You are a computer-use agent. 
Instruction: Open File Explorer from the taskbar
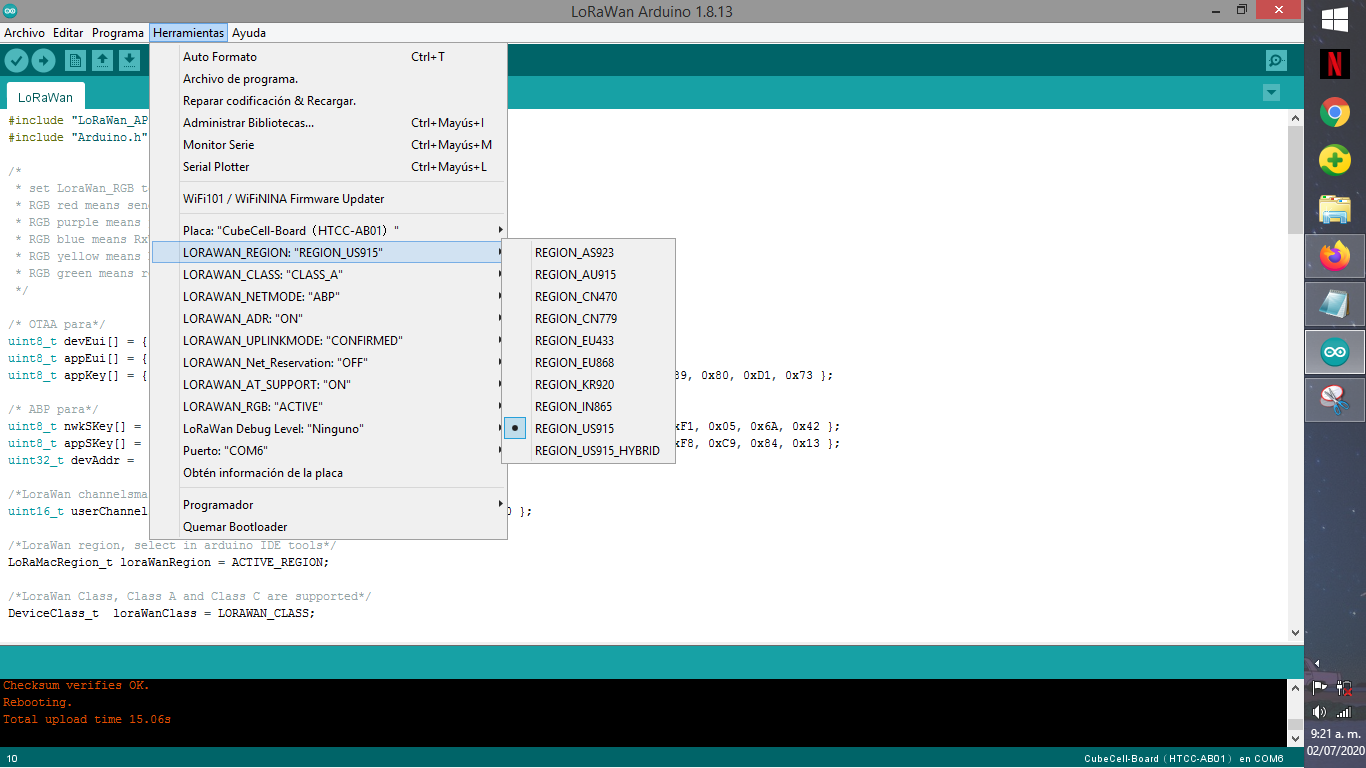tap(1335, 209)
